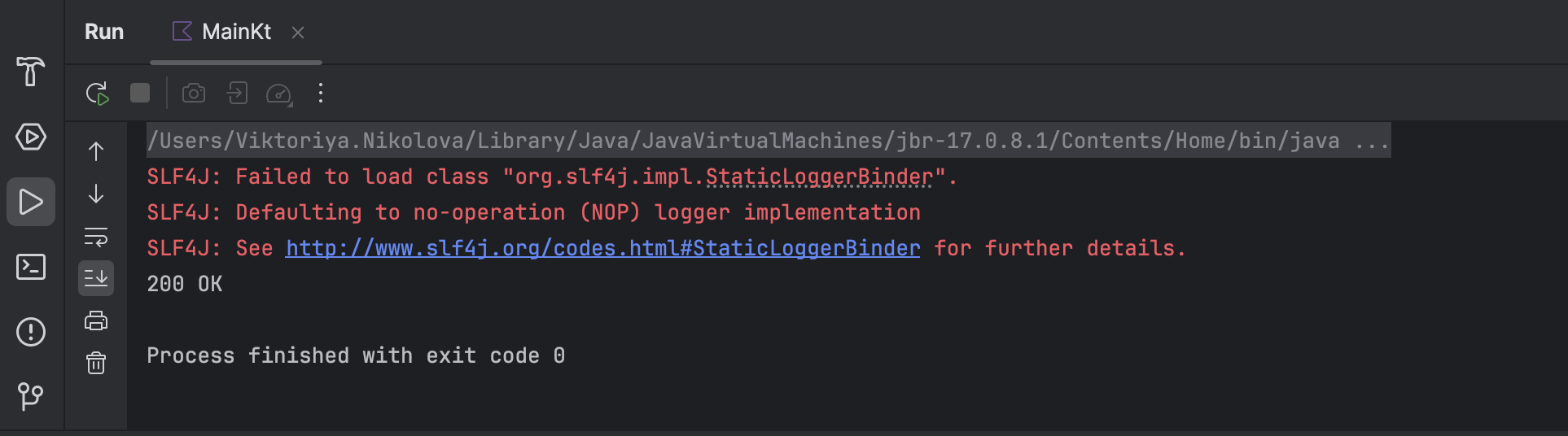Select the Run tool window icon
The width and height of the screenshot is (1568, 436).
pyautogui.click(x=31, y=202)
